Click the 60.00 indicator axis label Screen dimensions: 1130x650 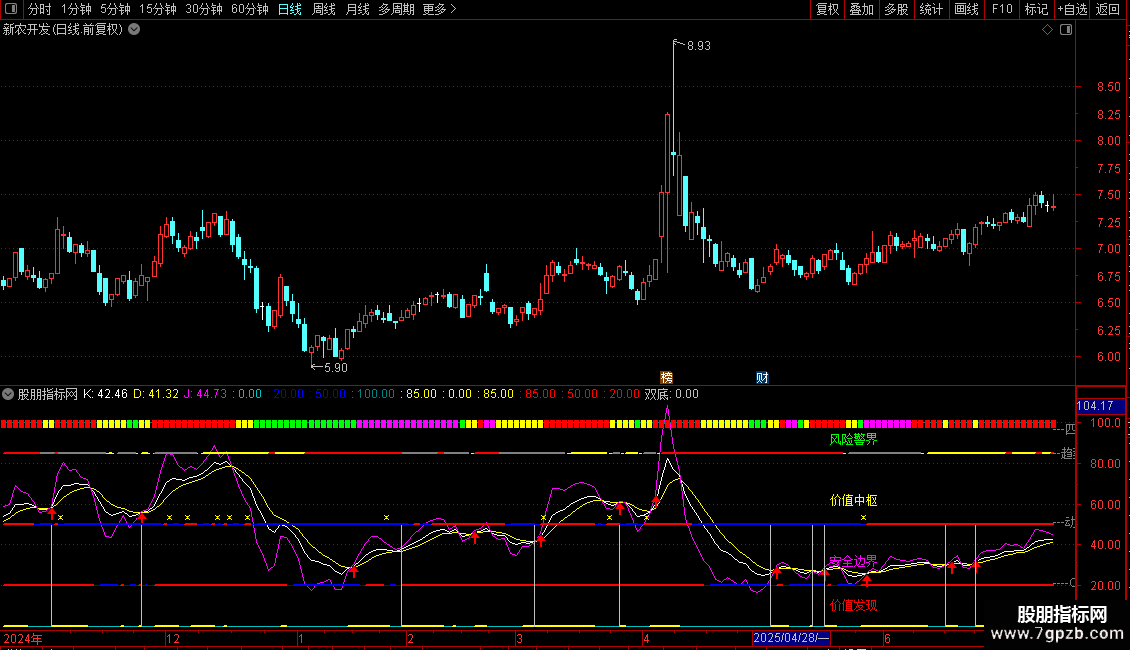pos(1105,504)
